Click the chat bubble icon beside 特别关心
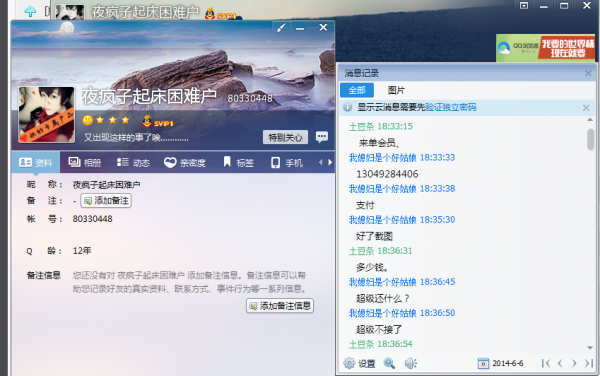Screen dimensions: 600x376 [322, 137]
